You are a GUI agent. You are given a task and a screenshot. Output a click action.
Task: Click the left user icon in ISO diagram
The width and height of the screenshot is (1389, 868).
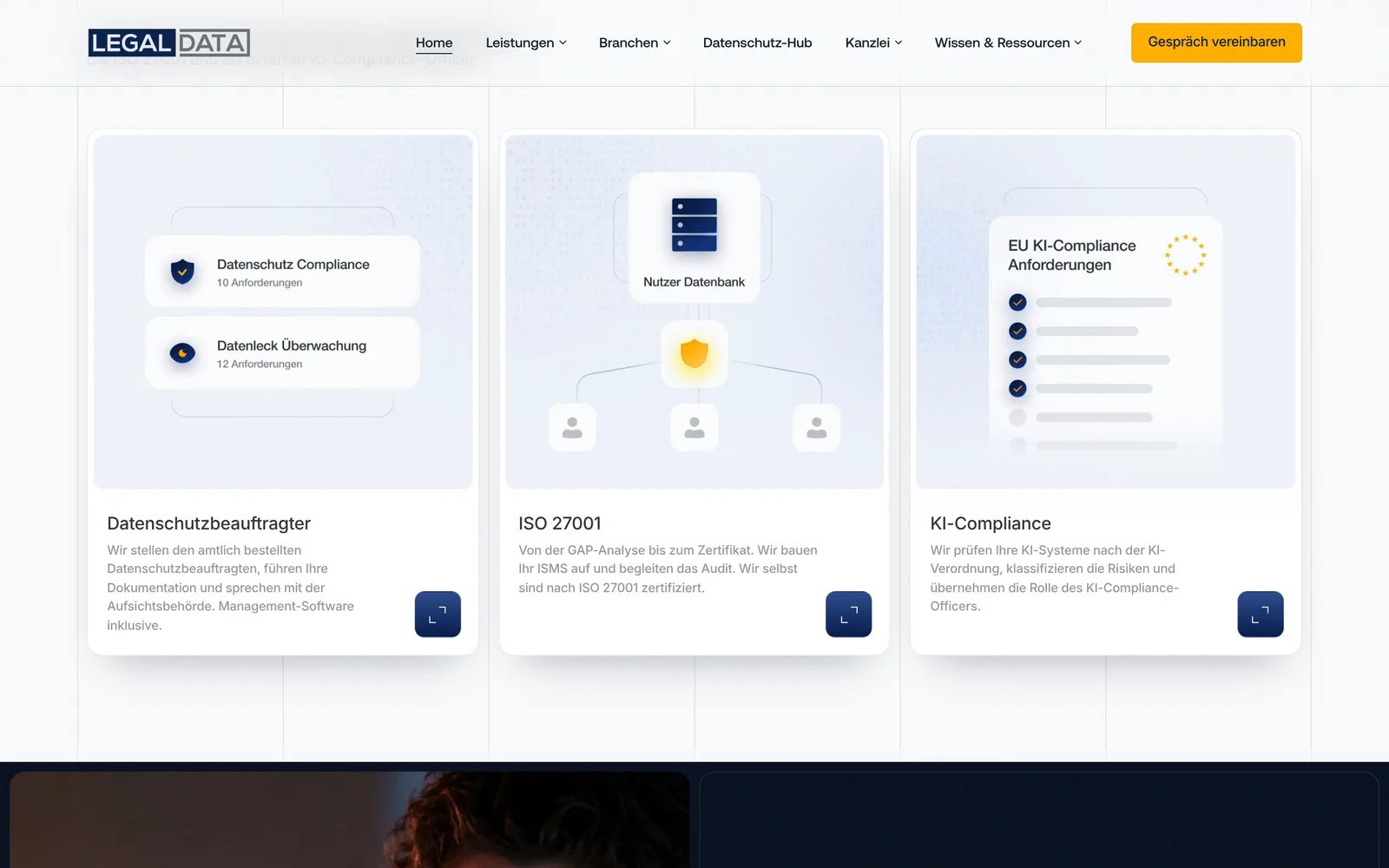pyautogui.click(x=572, y=427)
